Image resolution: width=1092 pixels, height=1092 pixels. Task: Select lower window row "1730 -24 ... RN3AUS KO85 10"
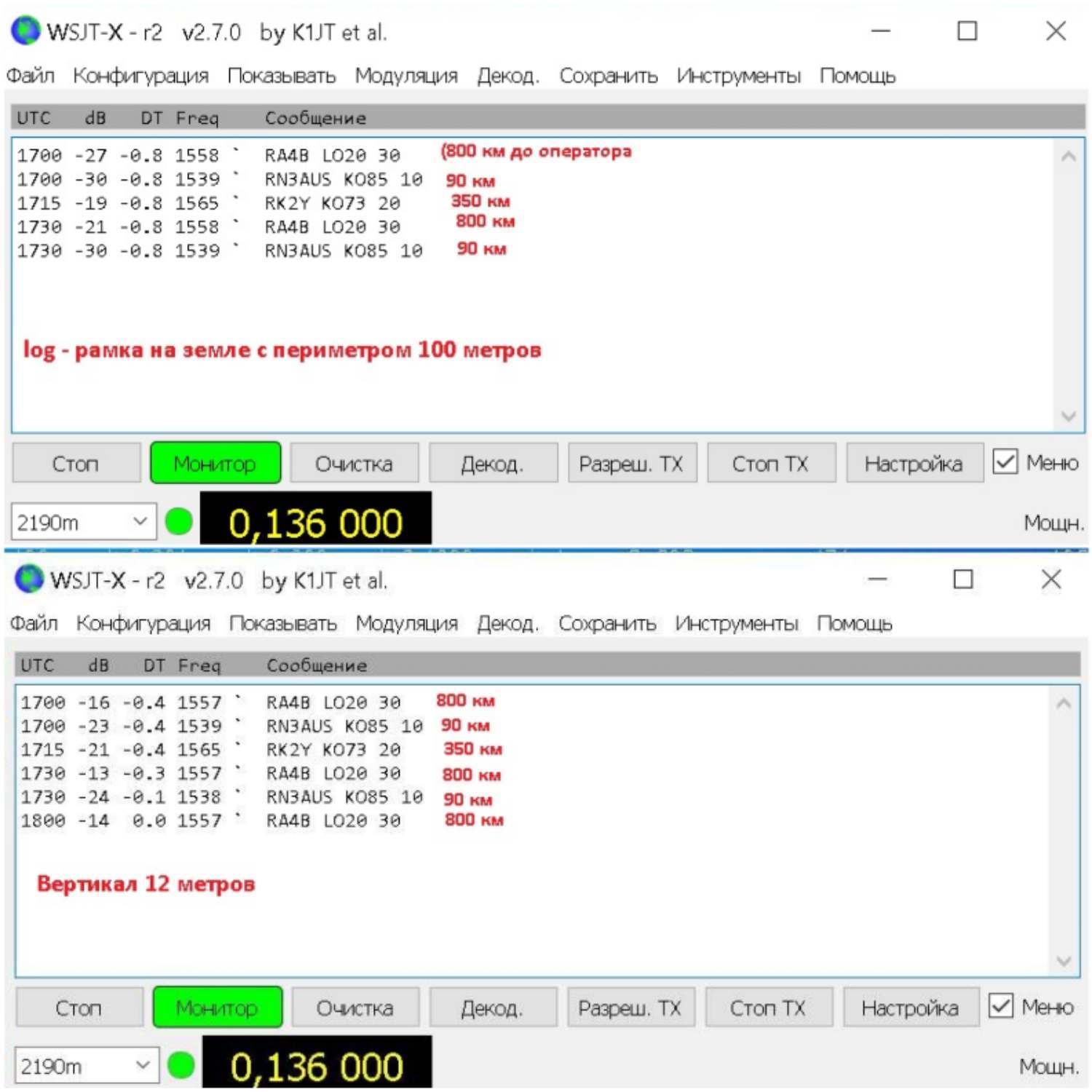[x=222, y=797]
